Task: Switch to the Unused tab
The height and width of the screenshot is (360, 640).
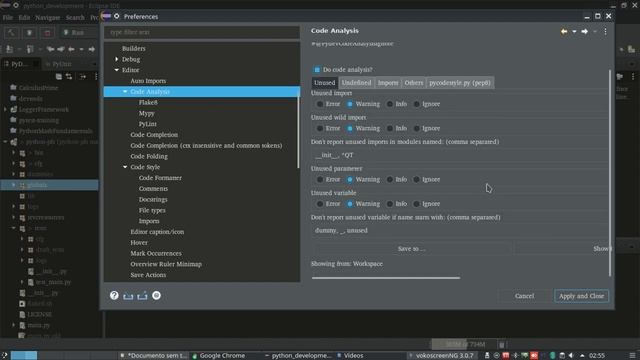Action: pos(324,82)
